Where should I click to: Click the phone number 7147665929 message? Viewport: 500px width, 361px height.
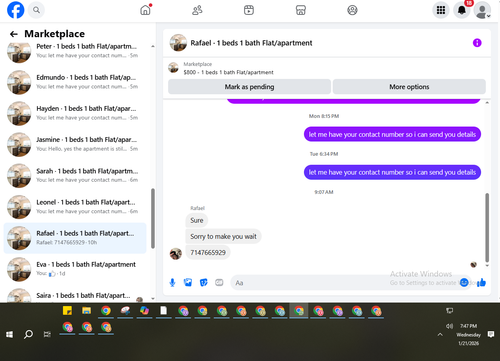pyautogui.click(x=208, y=252)
